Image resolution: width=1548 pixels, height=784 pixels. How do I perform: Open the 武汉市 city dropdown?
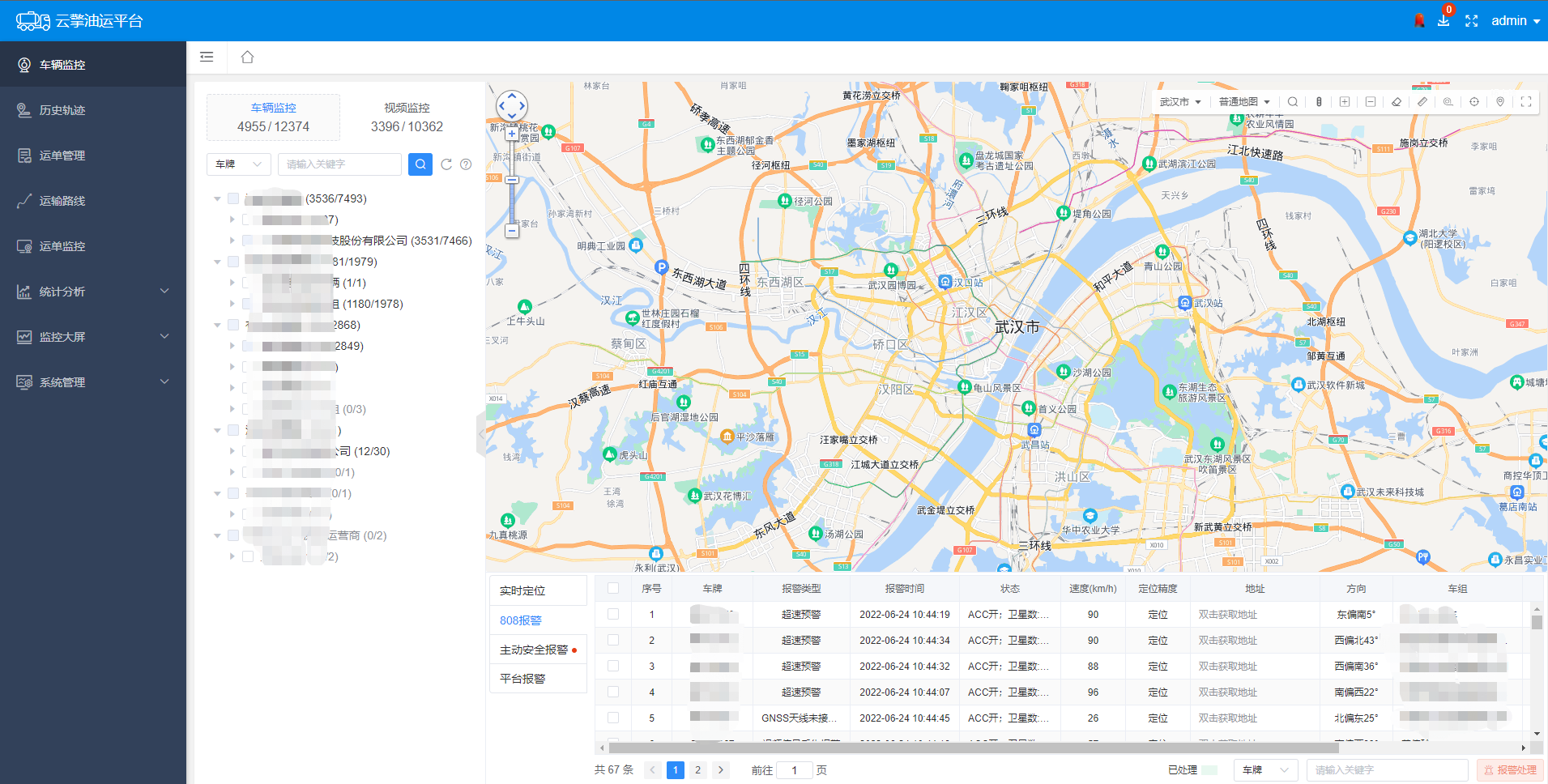point(1179,102)
